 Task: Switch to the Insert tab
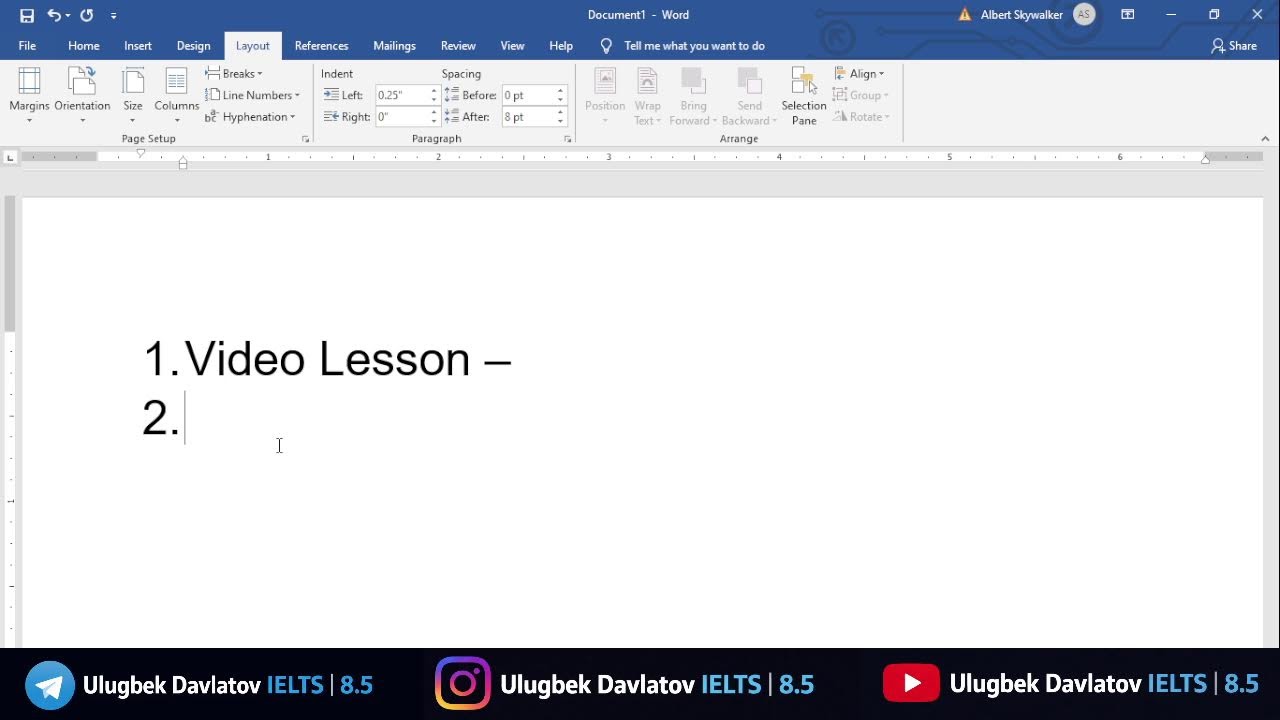coord(138,46)
